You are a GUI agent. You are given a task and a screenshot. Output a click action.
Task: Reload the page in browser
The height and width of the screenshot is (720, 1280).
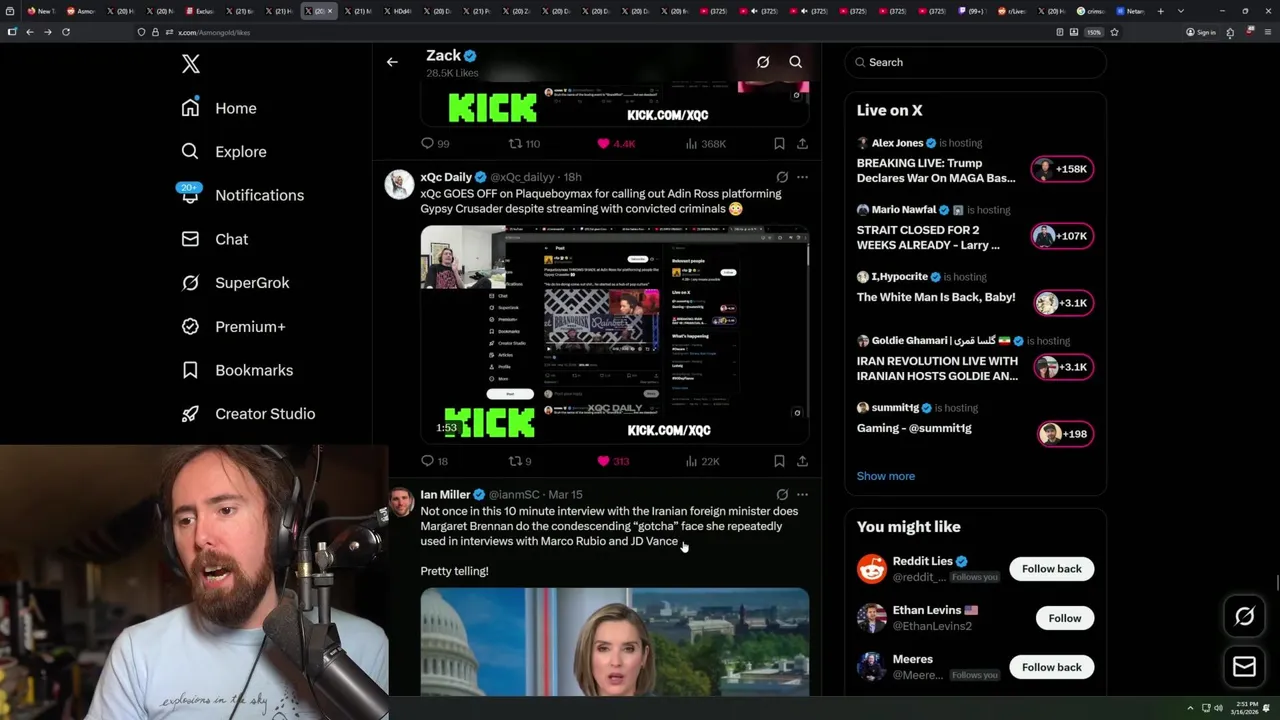coord(66,32)
